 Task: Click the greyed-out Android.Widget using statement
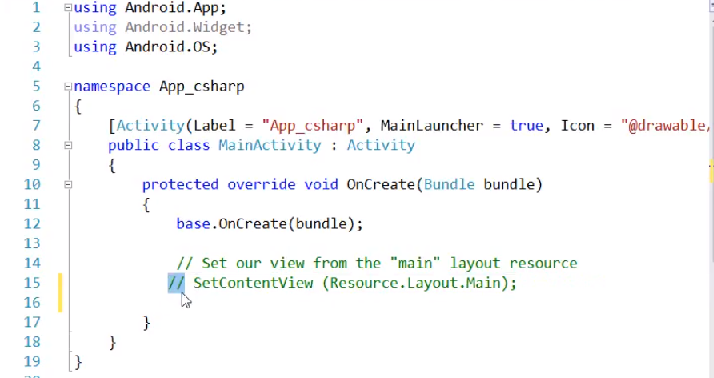coord(163,27)
